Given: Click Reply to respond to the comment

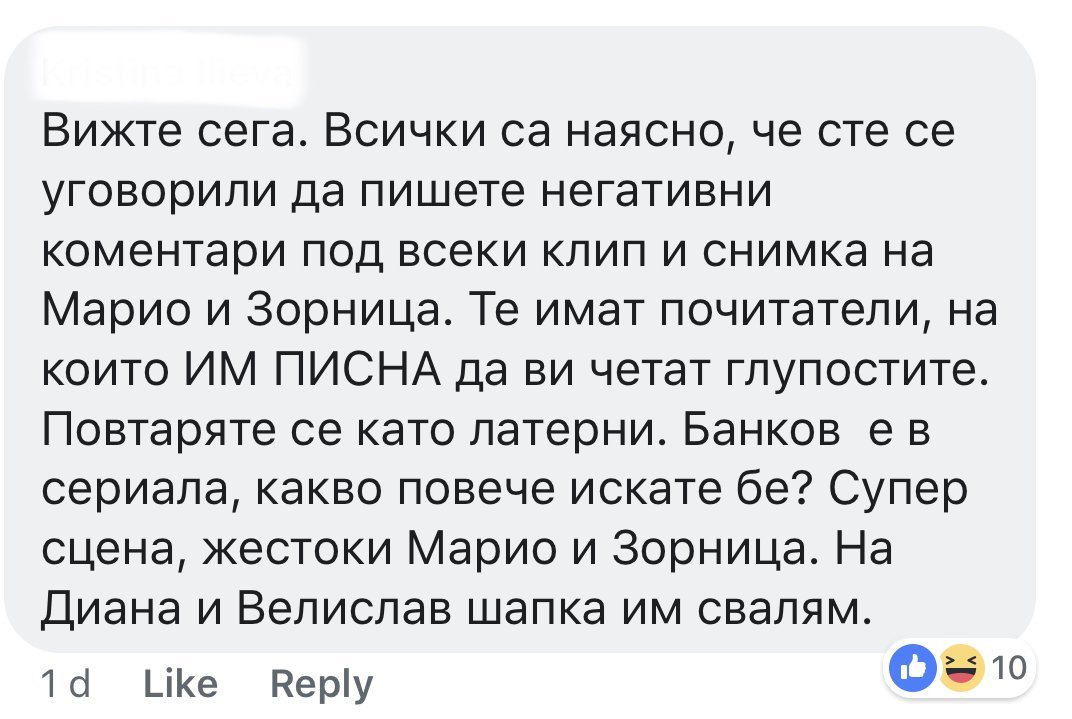Looking at the screenshot, I should (322, 684).
